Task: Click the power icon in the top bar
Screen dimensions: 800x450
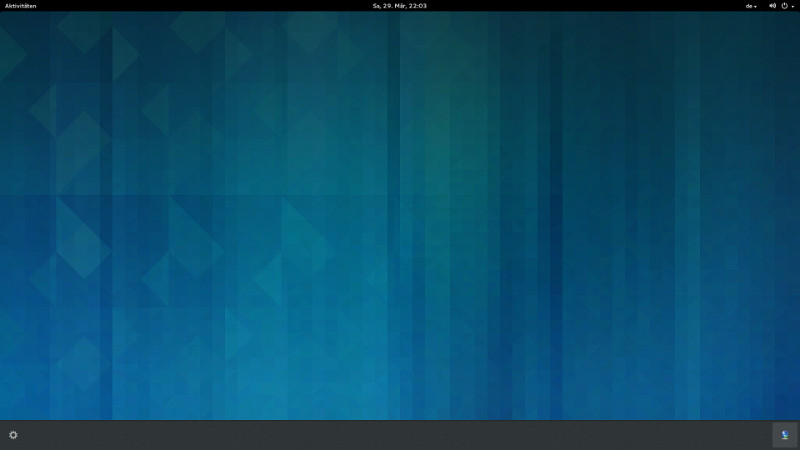Action: [x=785, y=6]
